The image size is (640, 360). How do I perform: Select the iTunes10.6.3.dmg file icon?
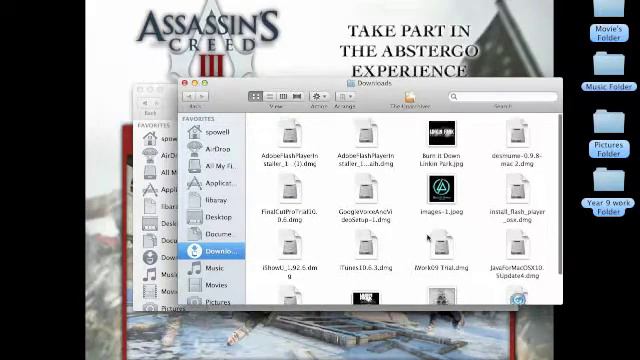coord(366,245)
